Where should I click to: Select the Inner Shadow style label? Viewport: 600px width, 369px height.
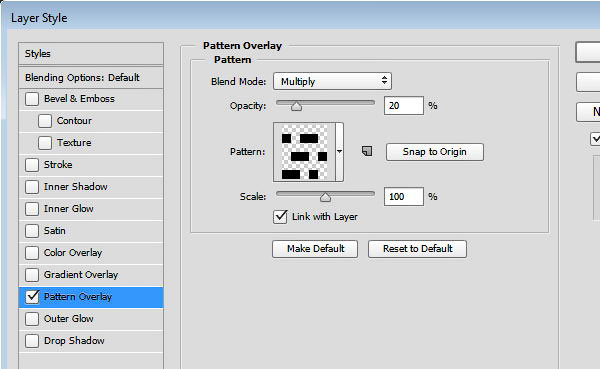75,187
